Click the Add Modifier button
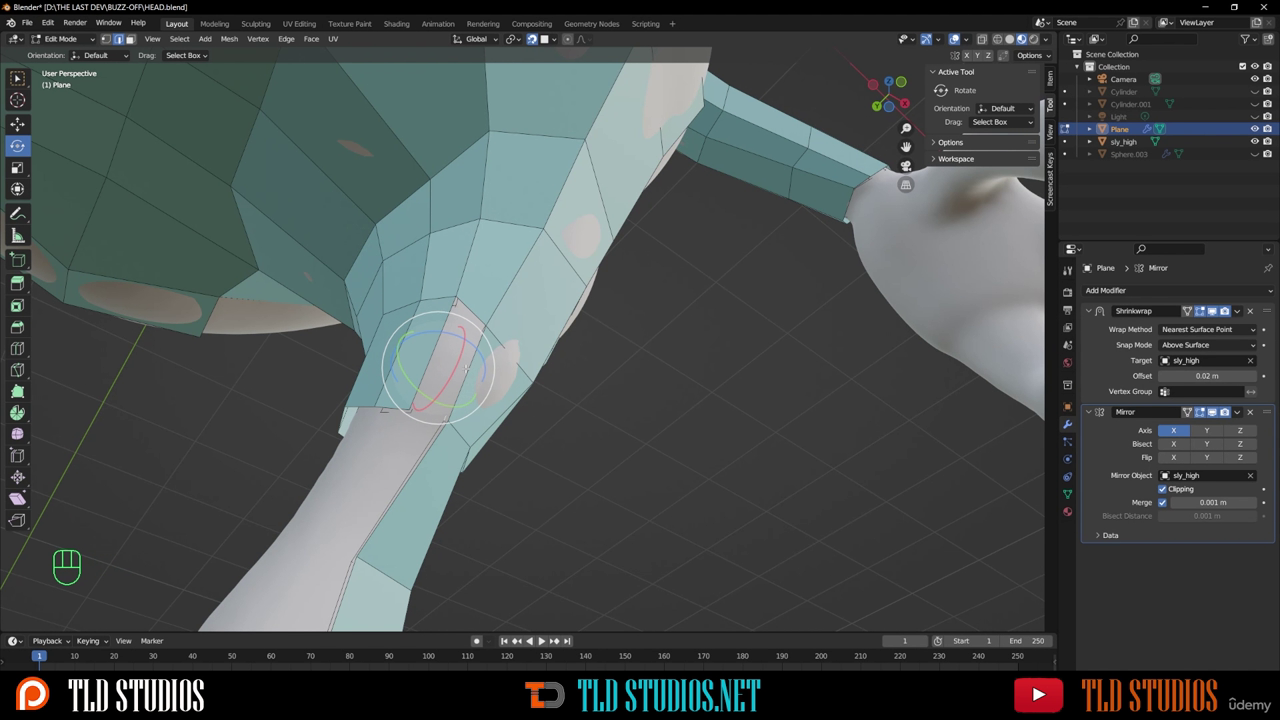This screenshot has width=1280, height=720. [x=1105, y=290]
